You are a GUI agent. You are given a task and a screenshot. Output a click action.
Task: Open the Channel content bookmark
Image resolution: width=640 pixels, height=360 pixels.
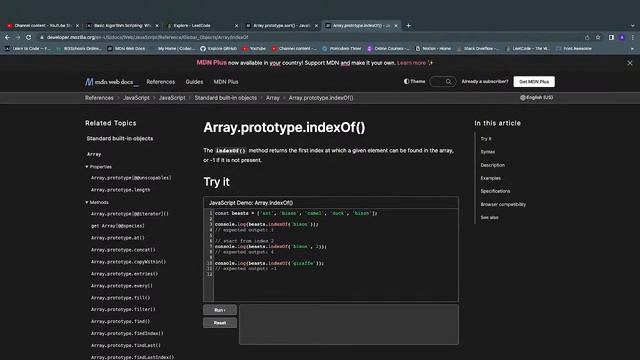(294, 48)
